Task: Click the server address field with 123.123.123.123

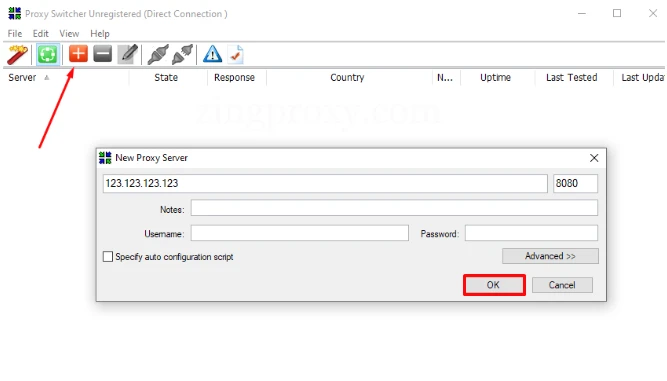Action: click(x=325, y=183)
